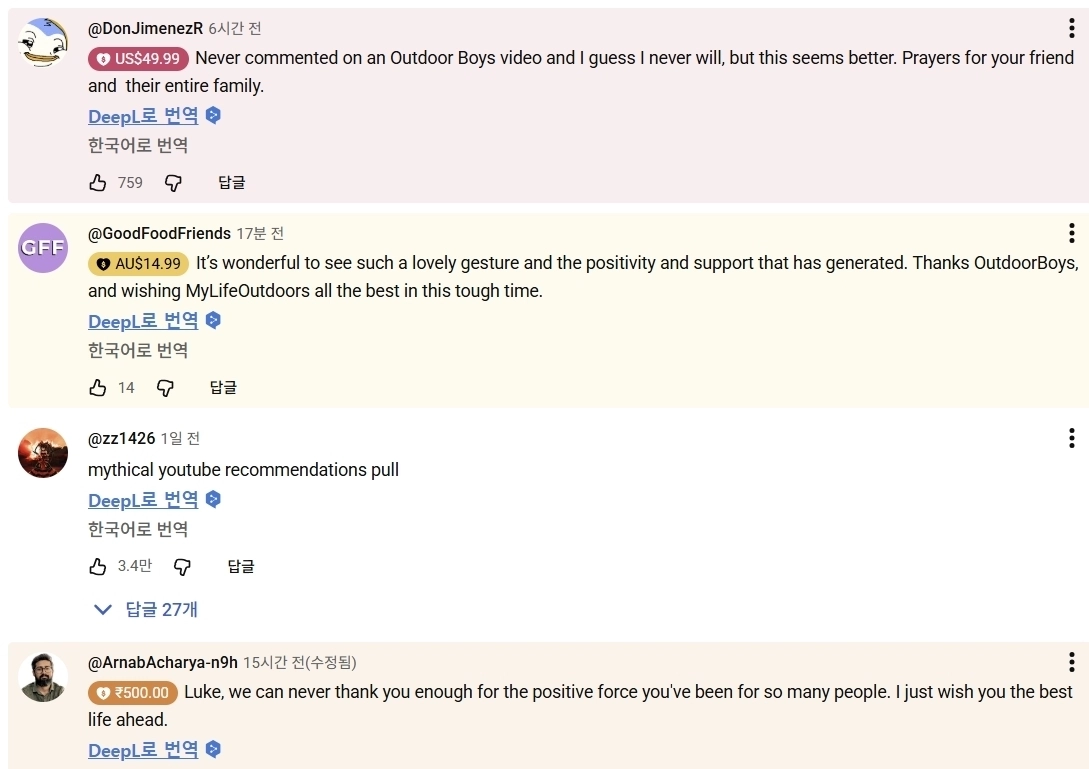Screen dimensions: 1089x769
Task: Like the mythical youtube recommendations comment
Action: (97, 566)
